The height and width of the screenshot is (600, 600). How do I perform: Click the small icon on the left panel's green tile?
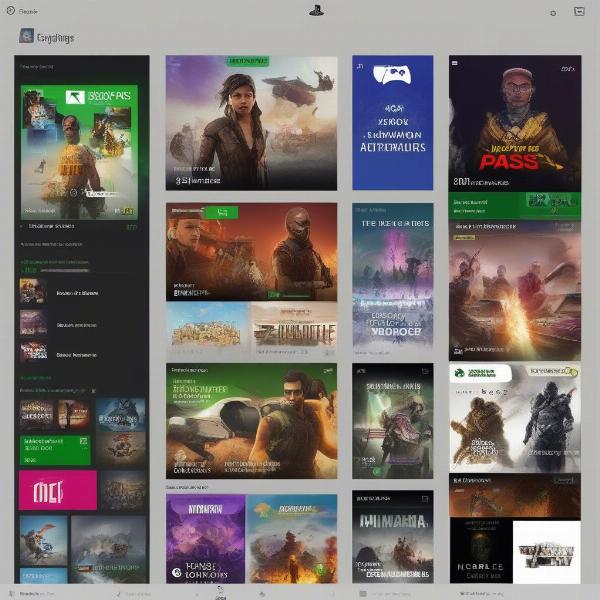click(x=83, y=441)
